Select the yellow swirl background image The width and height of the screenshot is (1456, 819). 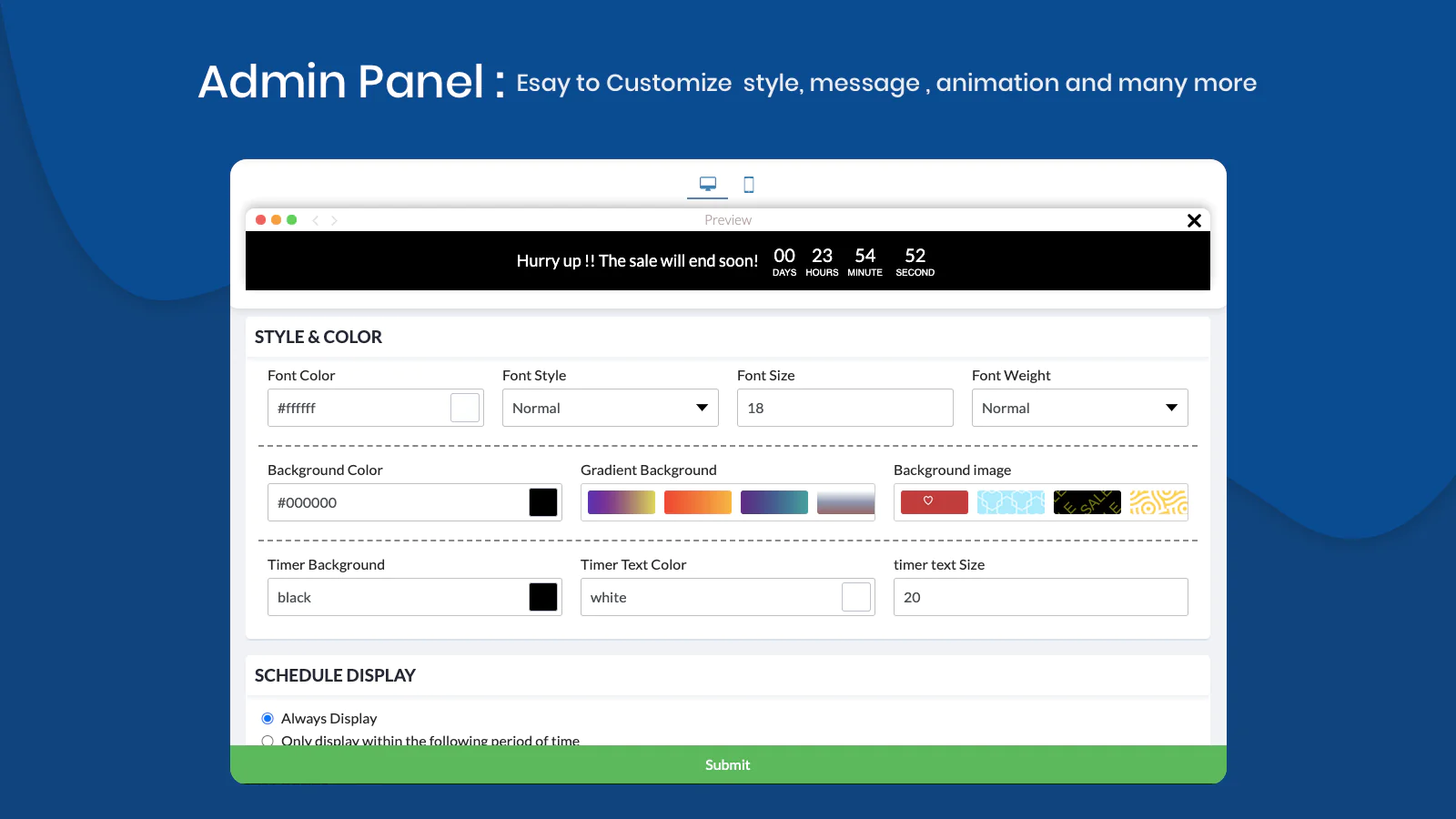[x=1158, y=502]
